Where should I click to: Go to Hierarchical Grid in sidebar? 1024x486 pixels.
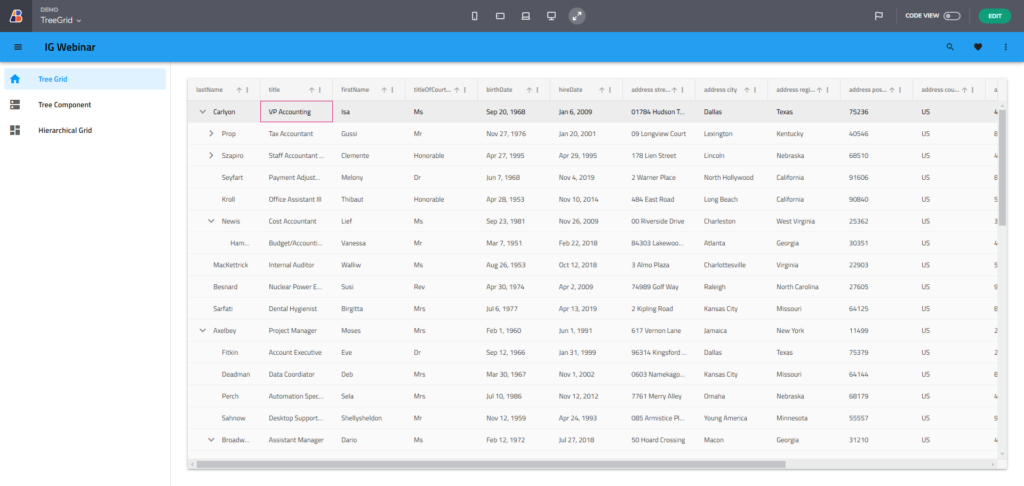(x=65, y=130)
